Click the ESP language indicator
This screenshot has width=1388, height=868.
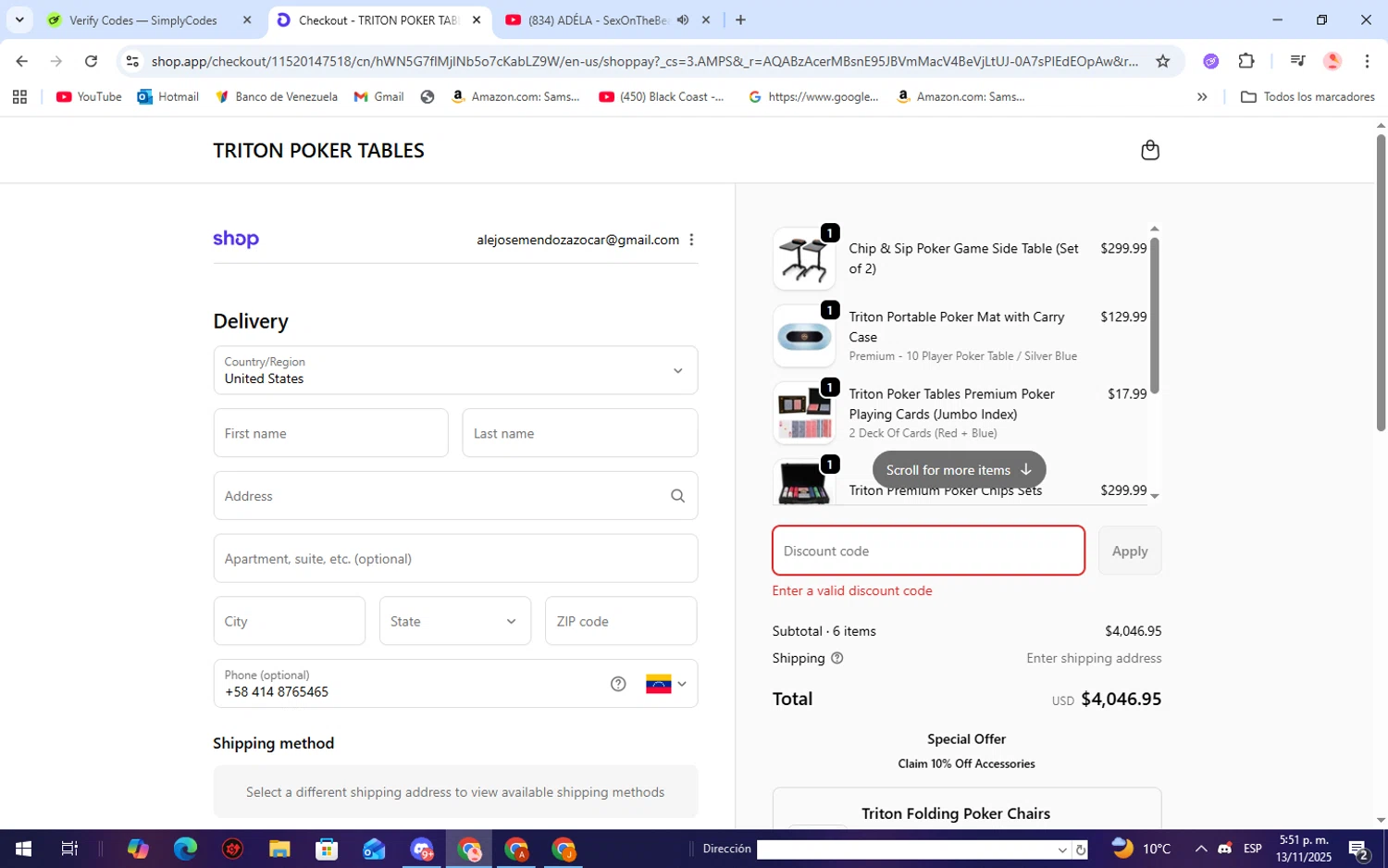pyautogui.click(x=1252, y=849)
